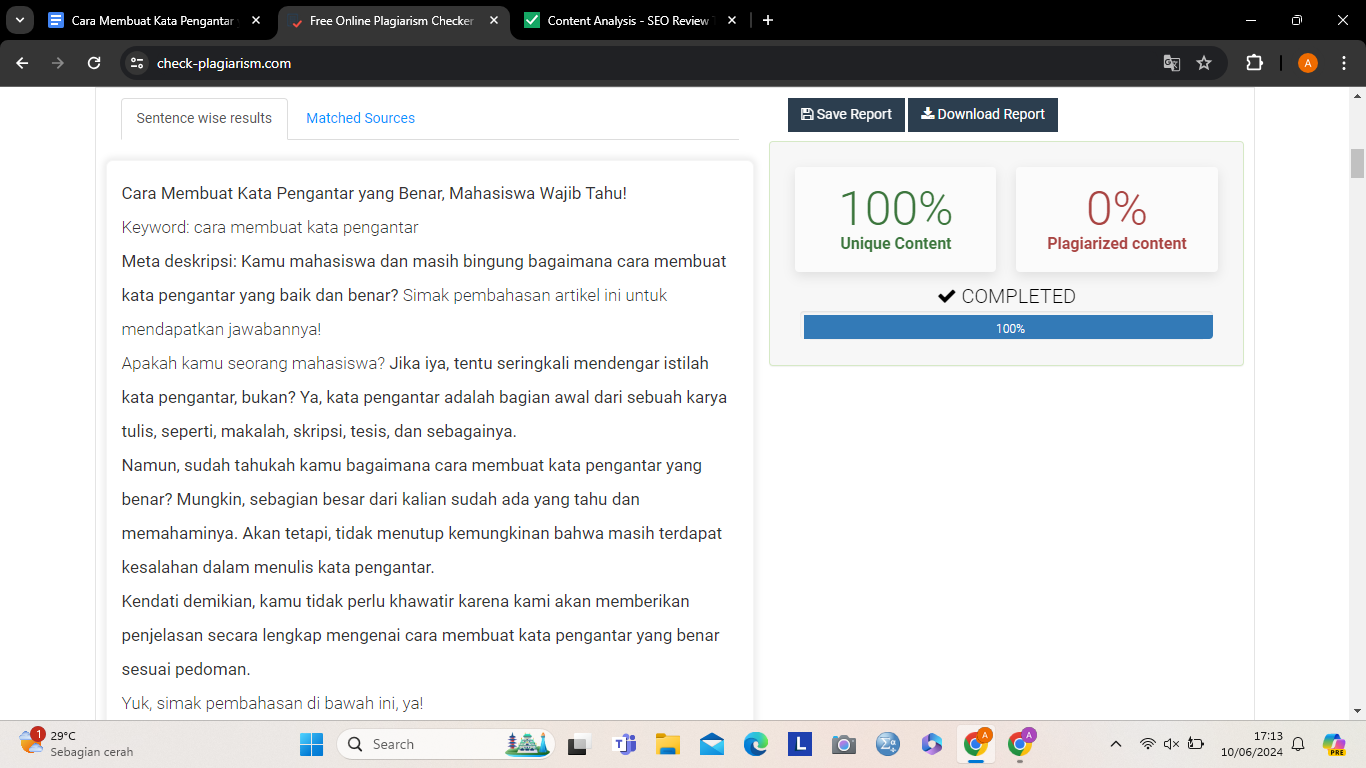Viewport: 1366px width, 768px height.
Task: Open a new browser tab with plus icon
Action: [x=767, y=20]
